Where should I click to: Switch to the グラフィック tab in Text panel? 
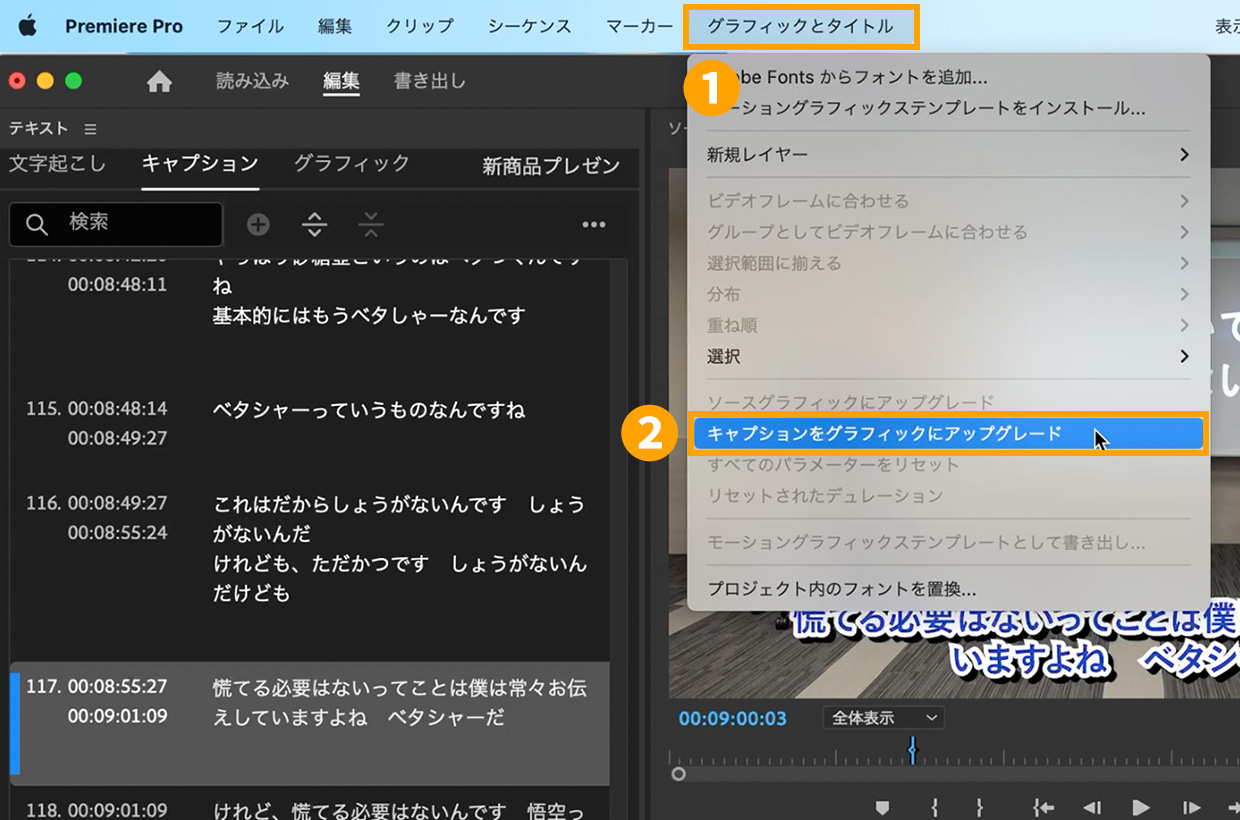click(352, 164)
